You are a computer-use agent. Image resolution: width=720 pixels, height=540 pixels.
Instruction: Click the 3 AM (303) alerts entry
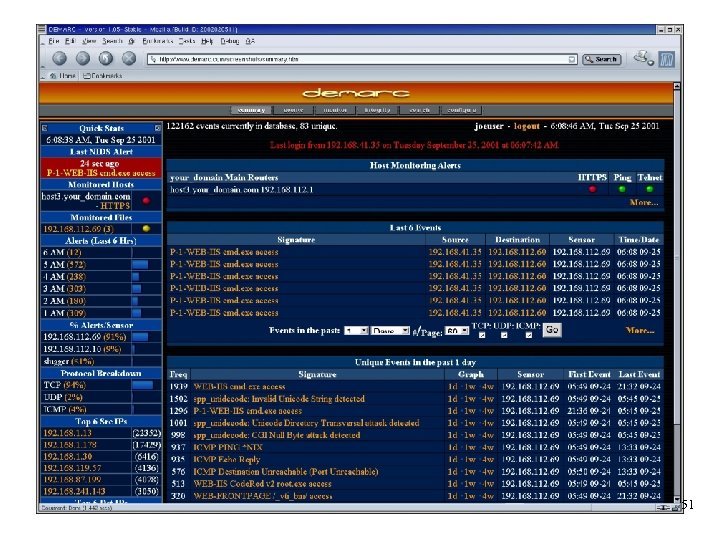point(64,289)
